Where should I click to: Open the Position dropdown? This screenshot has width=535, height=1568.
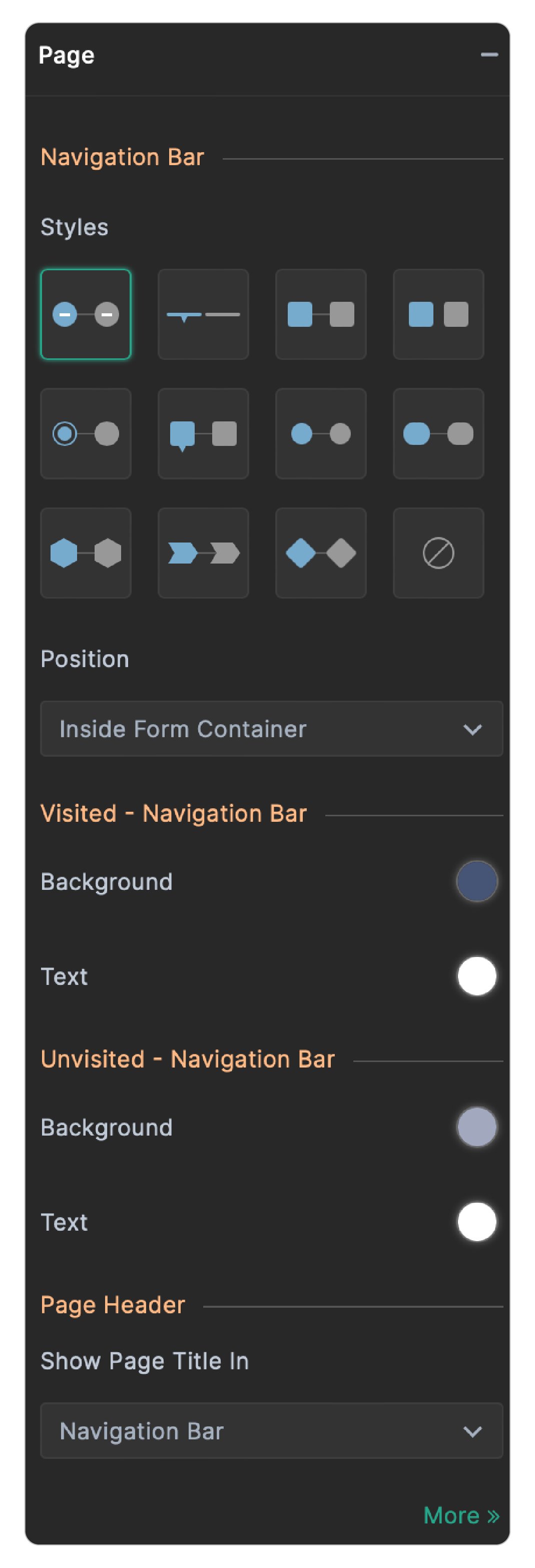(271, 729)
